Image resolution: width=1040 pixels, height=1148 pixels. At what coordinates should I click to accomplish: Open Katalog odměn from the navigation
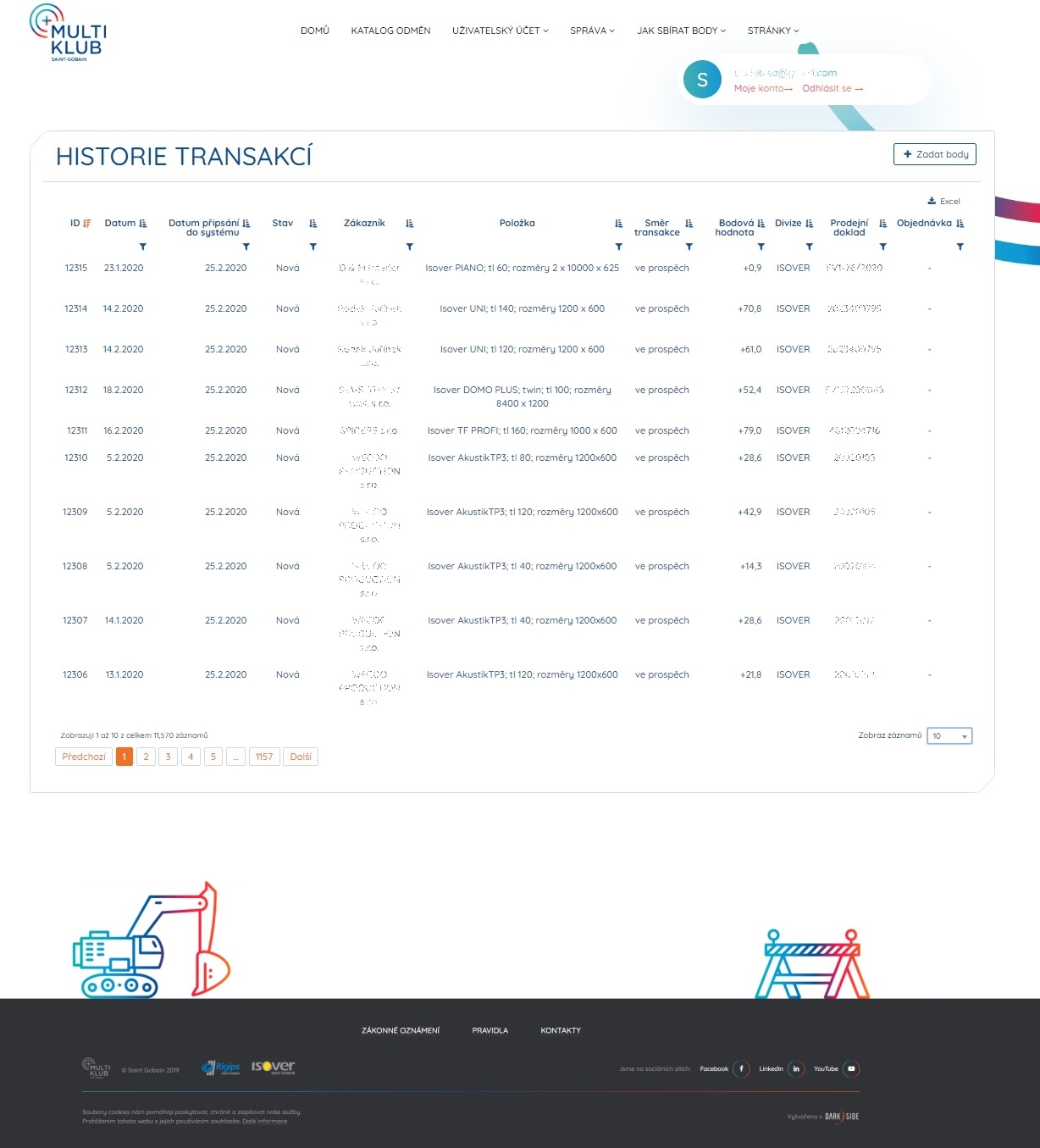390,31
